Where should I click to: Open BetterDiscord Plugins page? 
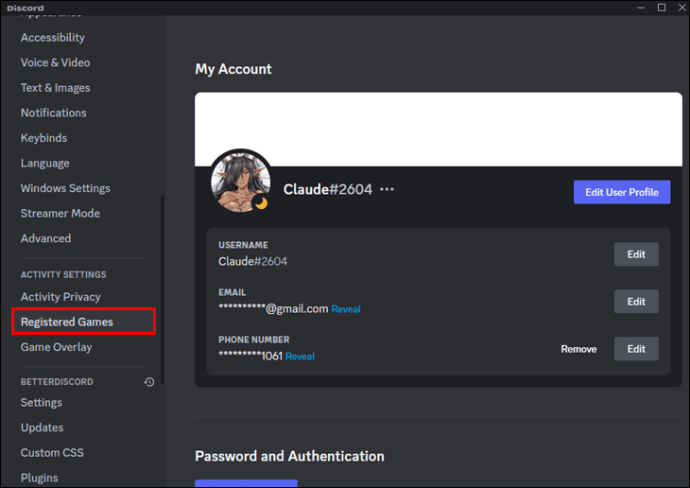39,478
